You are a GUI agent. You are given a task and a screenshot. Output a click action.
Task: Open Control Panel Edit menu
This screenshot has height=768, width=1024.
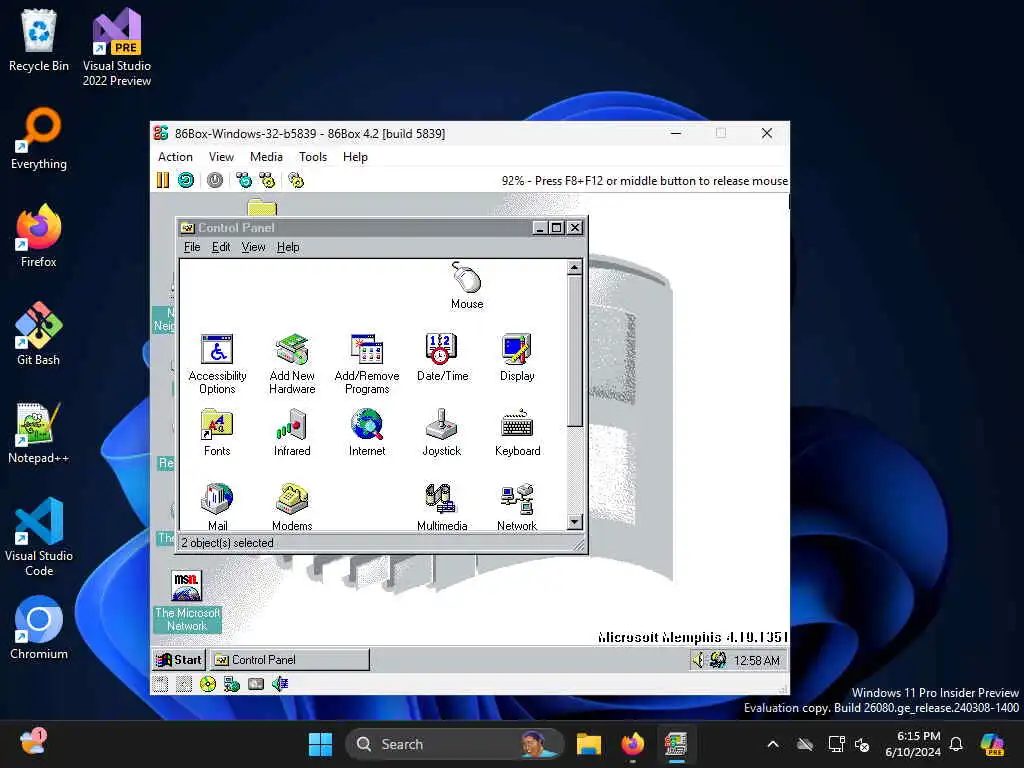click(221, 247)
